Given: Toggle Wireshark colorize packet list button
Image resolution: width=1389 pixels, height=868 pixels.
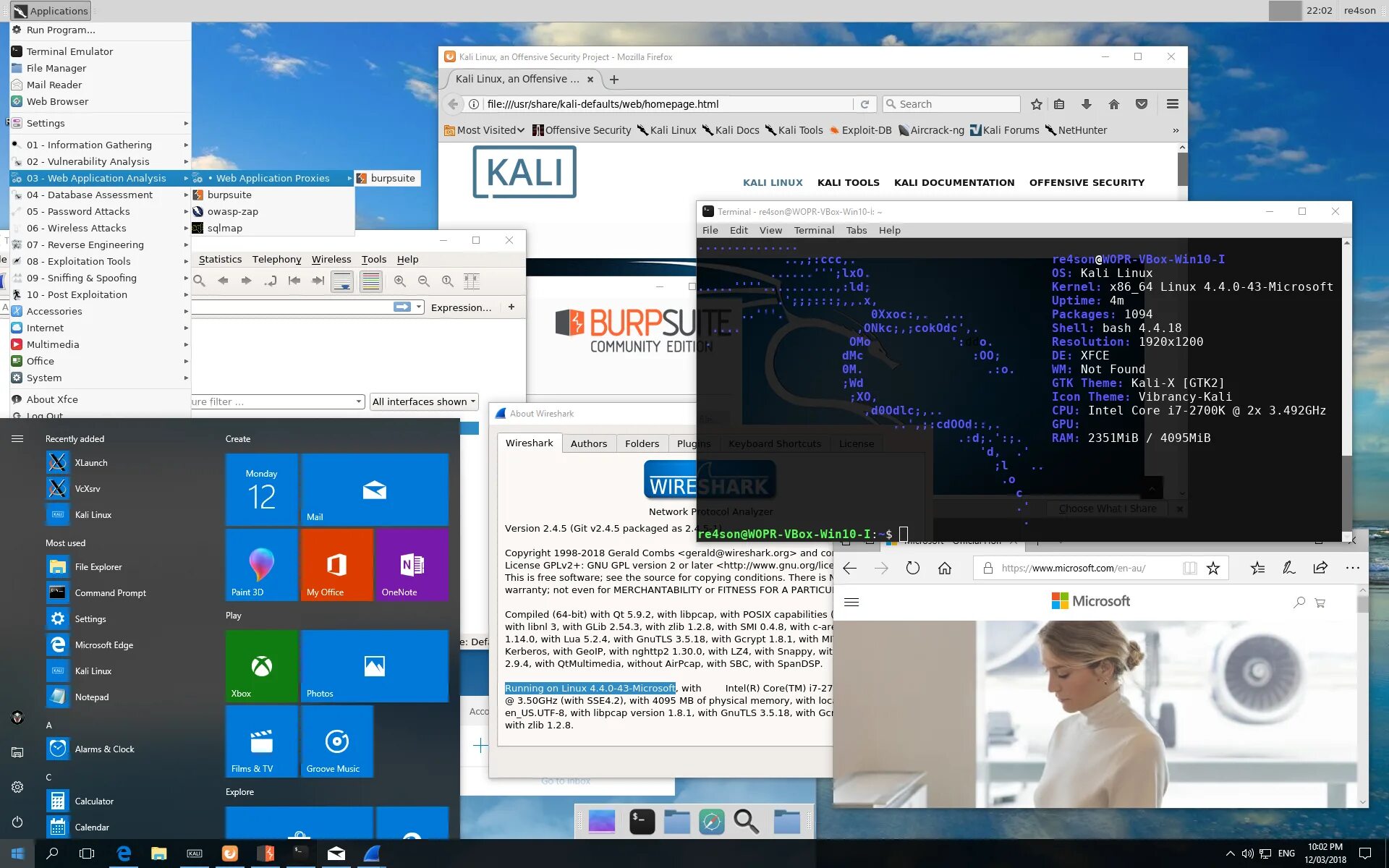Looking at the screenshot, I should (370, 281).
